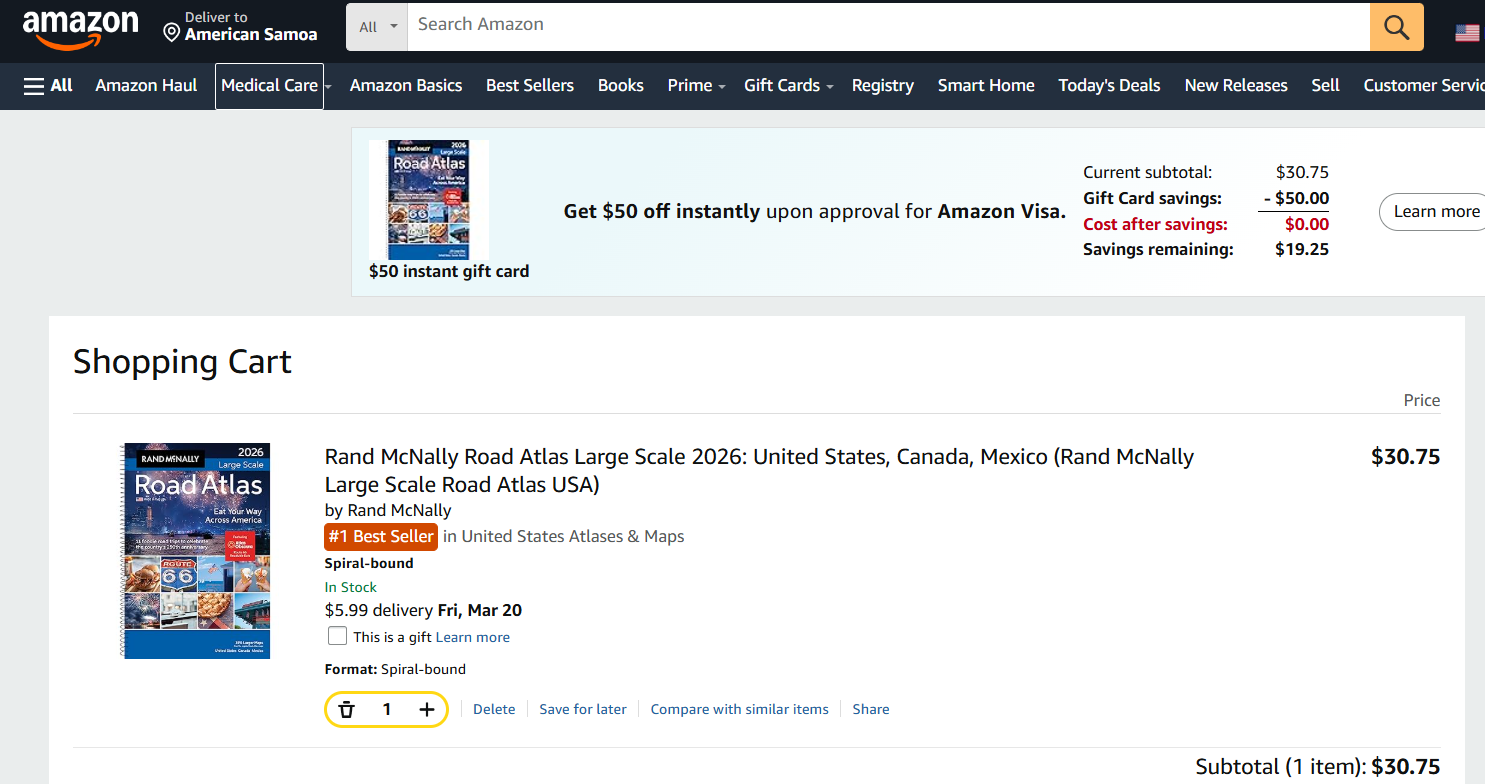Click the #1 Best Seller badge
The width and height of the screenshot is (1485, 784).
click(x=381, y=537)
